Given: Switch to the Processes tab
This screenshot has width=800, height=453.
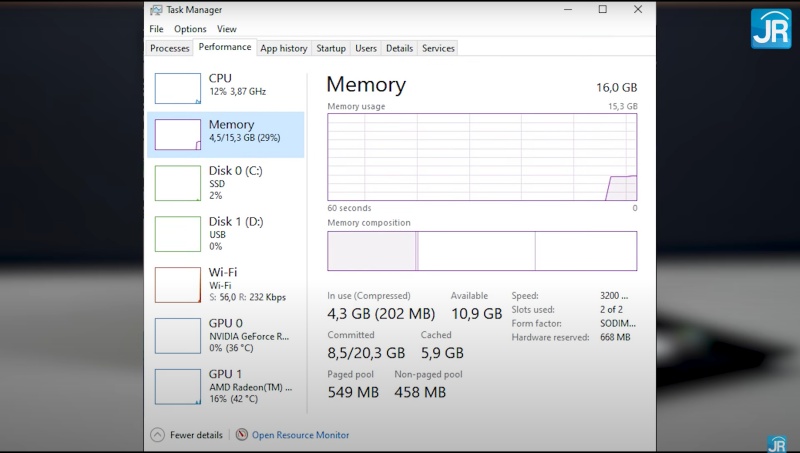Looking at the screenshot, I should pos(169,48).
